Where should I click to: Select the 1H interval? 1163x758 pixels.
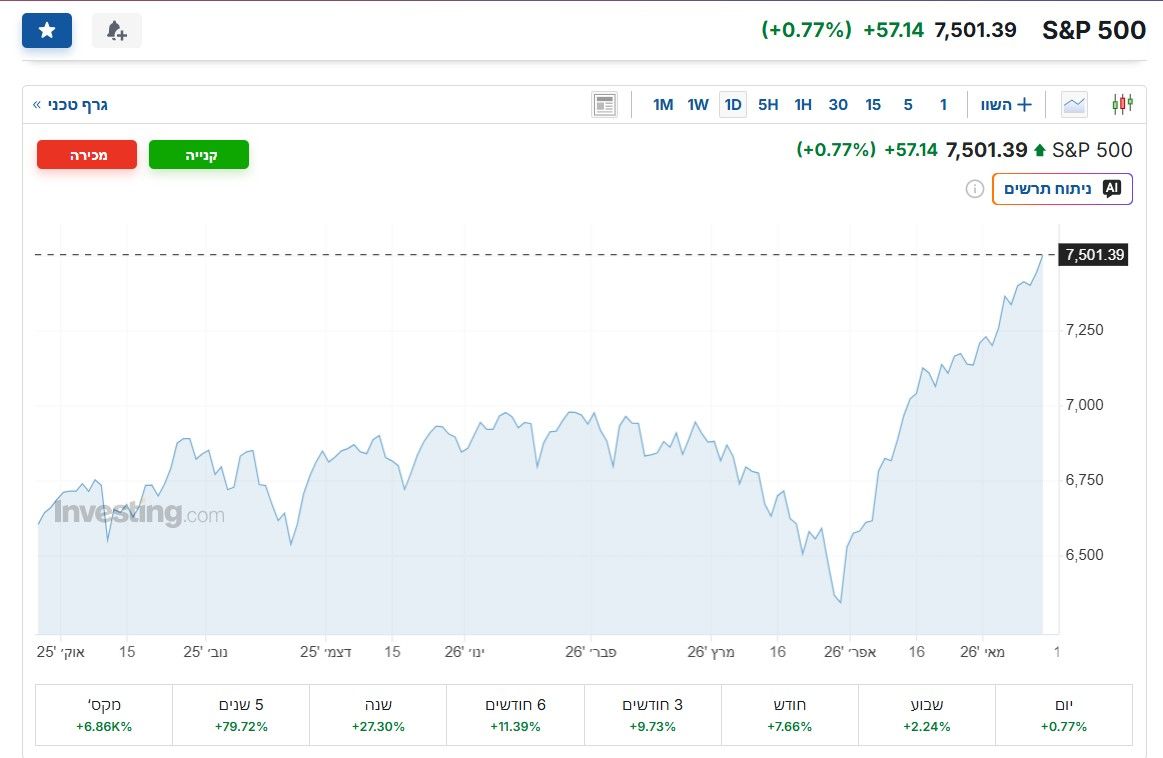pos(803,105)
